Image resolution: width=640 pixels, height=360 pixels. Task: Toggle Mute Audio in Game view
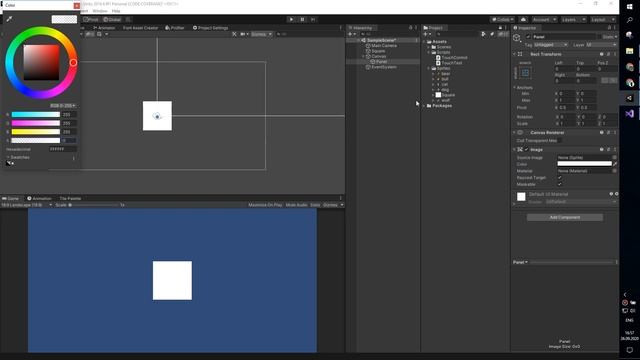click(296, 205)
